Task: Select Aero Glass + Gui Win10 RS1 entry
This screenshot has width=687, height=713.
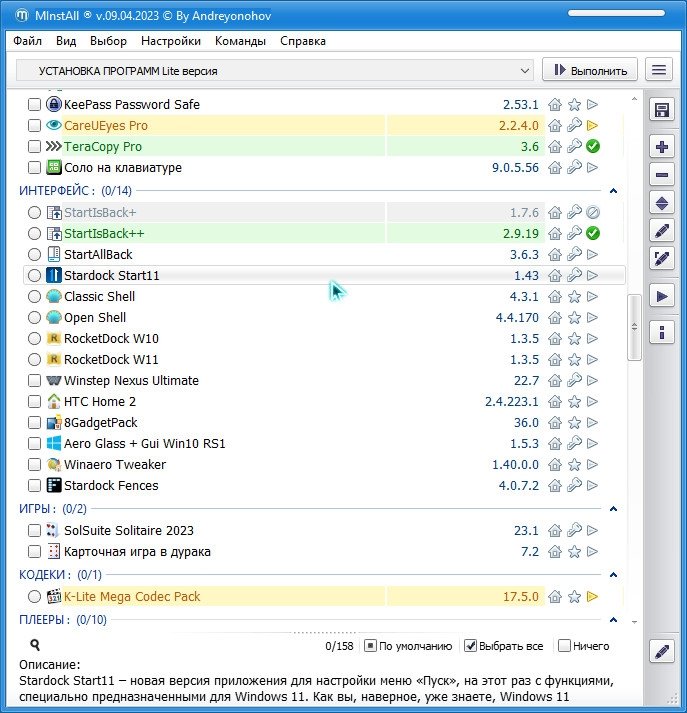Action: coord(145,443)
